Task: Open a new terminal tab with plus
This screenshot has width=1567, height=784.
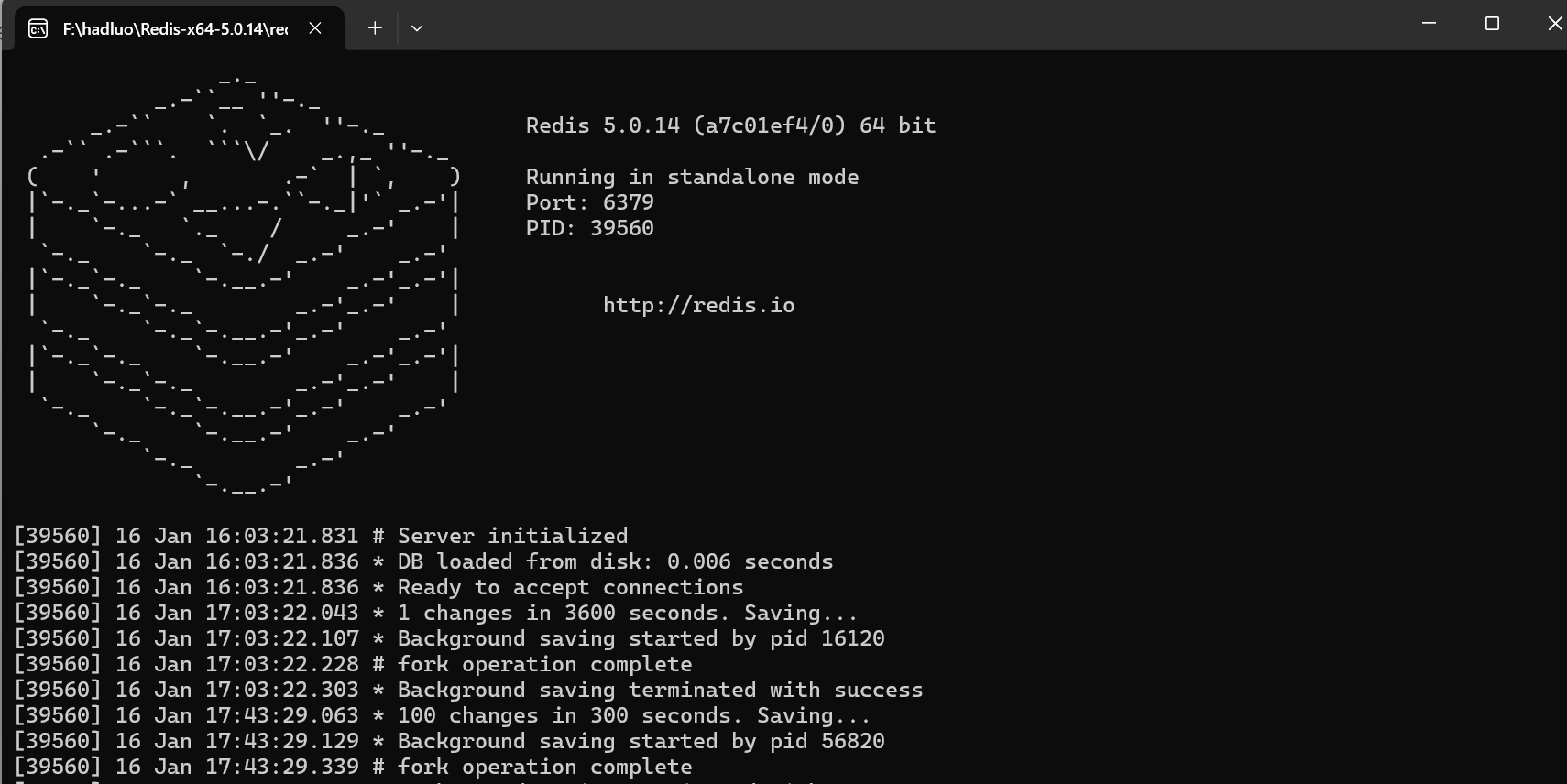Action: 375,28
